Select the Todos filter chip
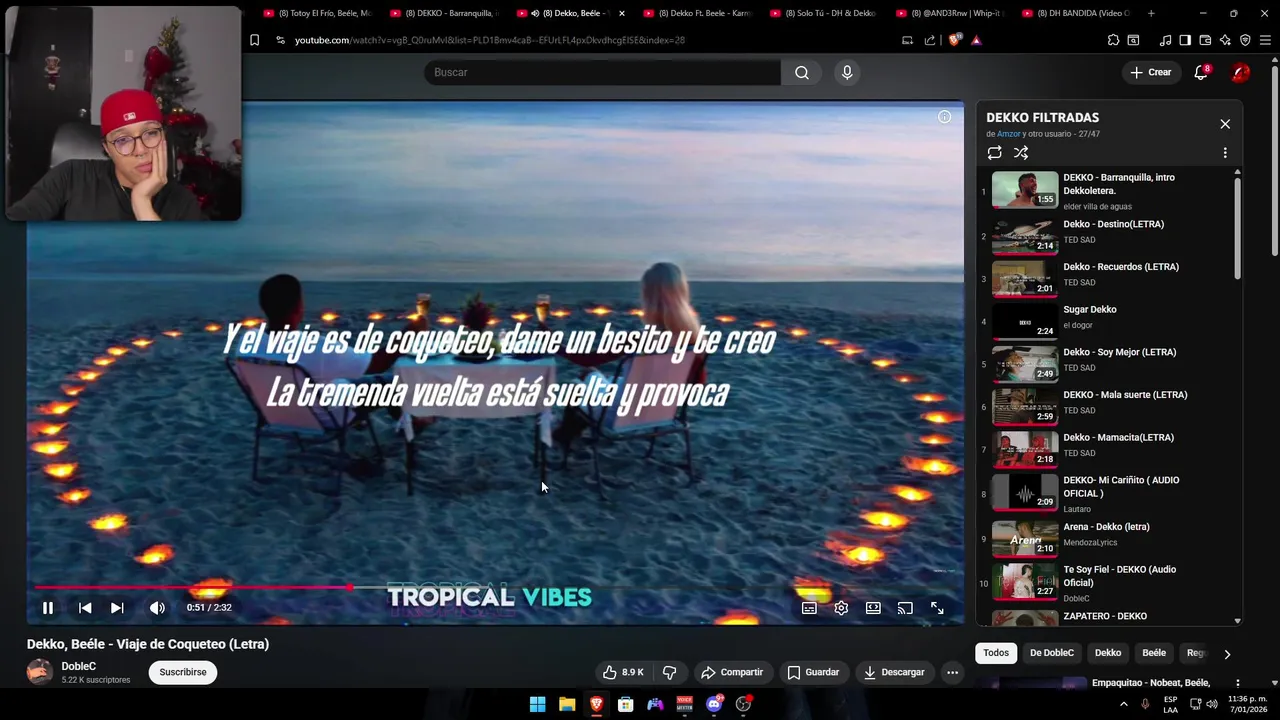The height and width of the screenshot is (720, 1280). pyautogui.click(x=996, y=653)
